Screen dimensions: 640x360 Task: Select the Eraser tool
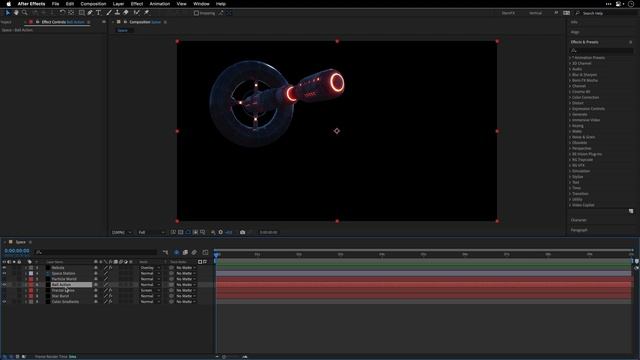coord(126,13)
